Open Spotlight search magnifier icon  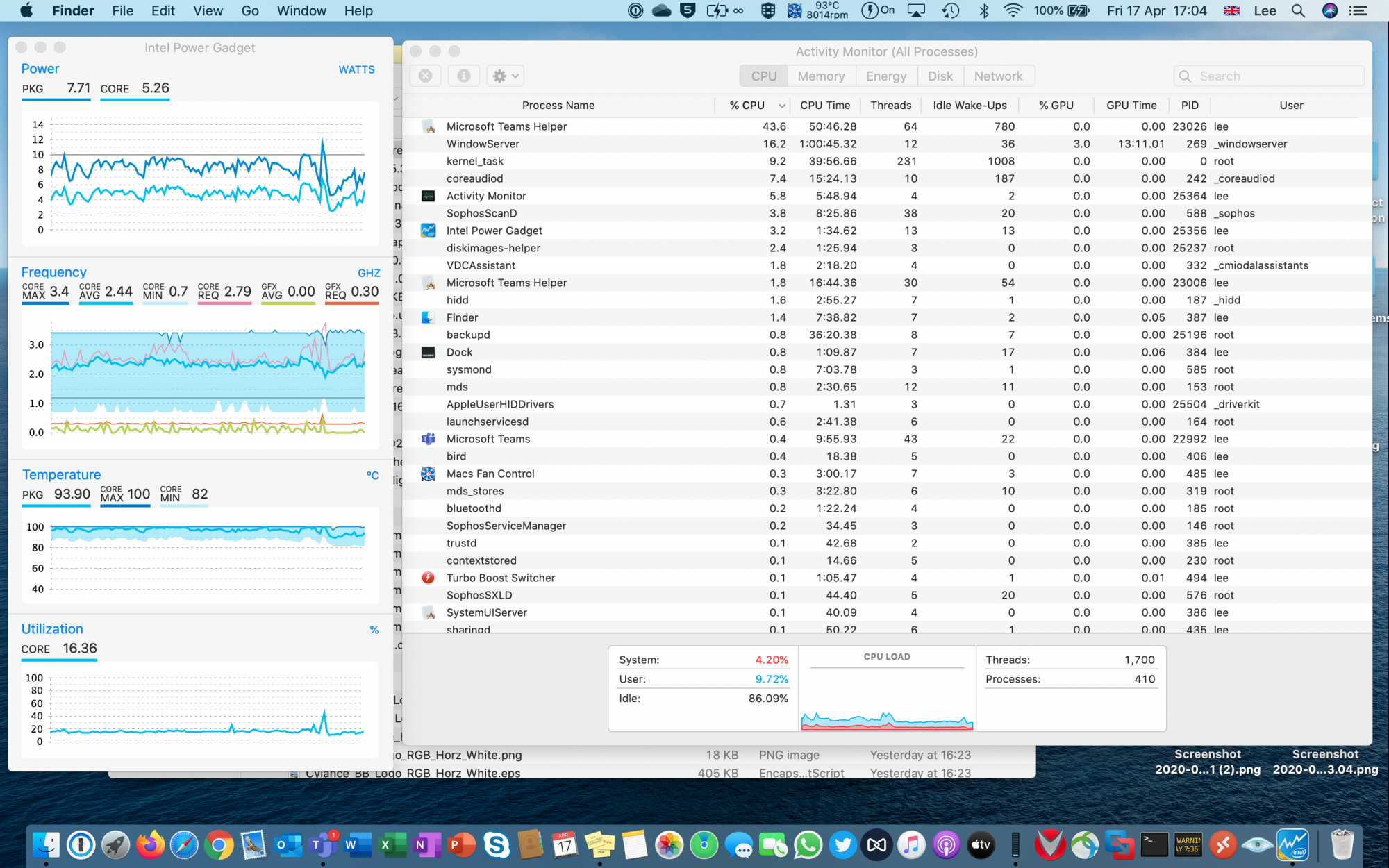click(1298, 10)
